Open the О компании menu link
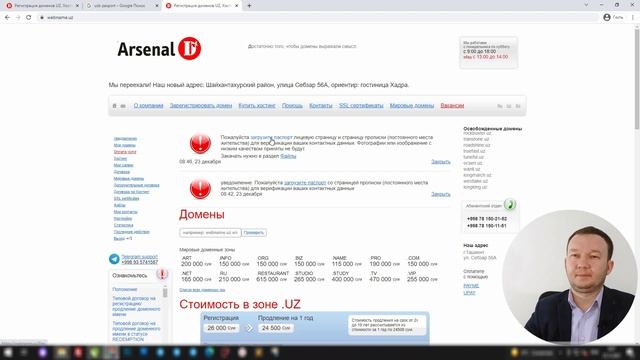 point(148,106)
